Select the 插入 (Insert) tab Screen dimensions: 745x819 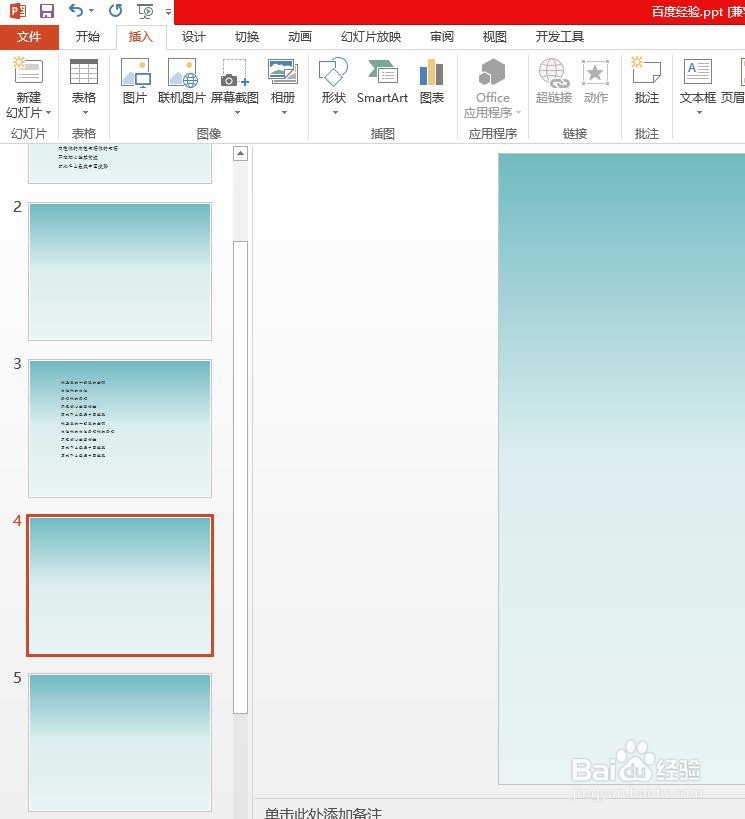tap(141, 37)
